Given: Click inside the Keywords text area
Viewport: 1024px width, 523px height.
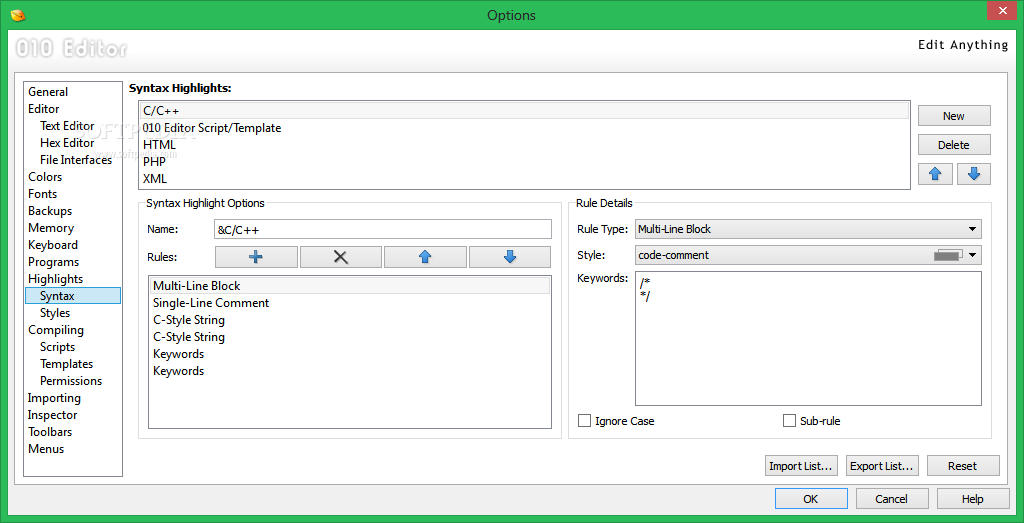Looking at the screenshot, I should (x=808, y=338).
